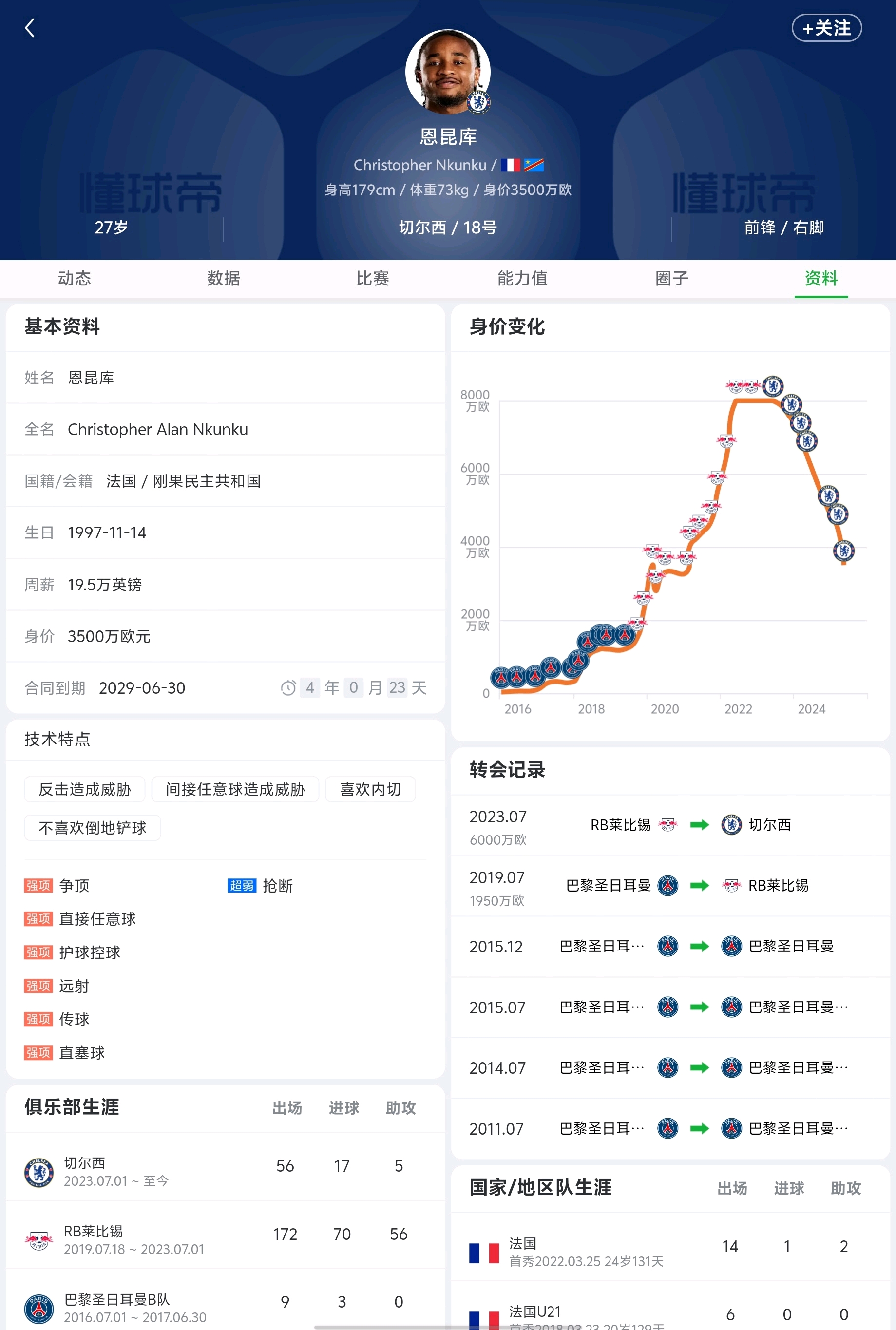
Task: Tap the France flag icon in header
Action: 510,165
